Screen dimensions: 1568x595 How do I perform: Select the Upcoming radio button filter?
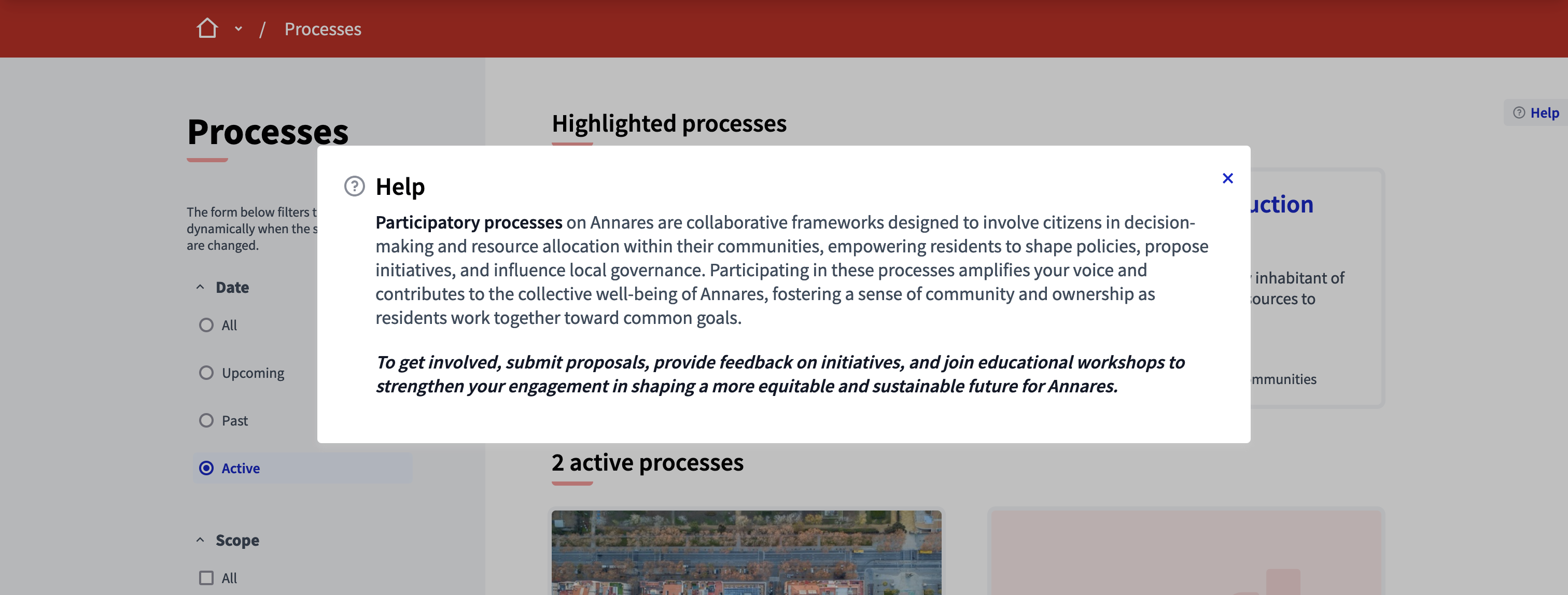click(x=206, y=372)
